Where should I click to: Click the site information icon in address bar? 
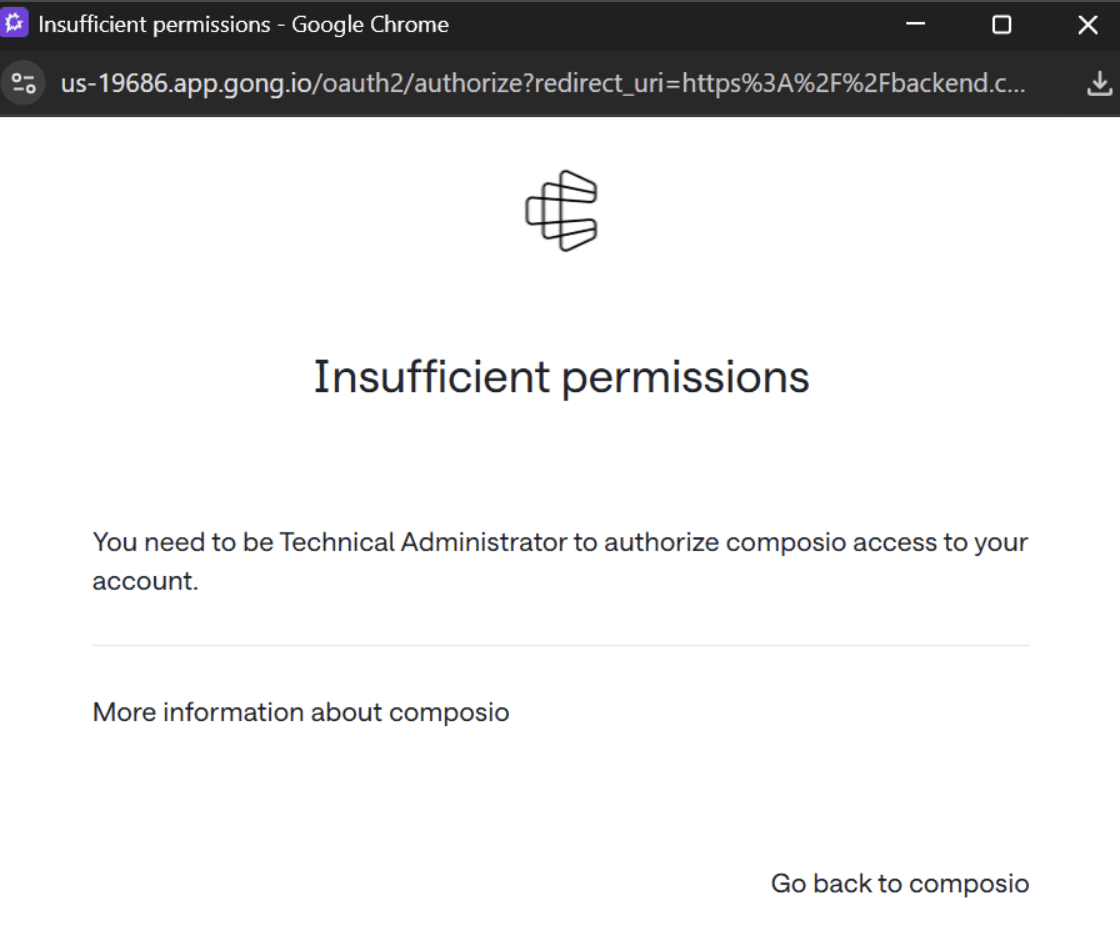[24, 84]
